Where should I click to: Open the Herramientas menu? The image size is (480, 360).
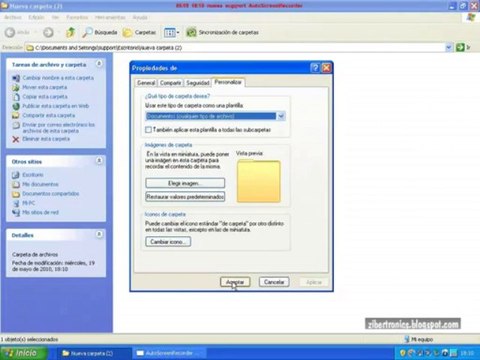[x=110, y=17]
